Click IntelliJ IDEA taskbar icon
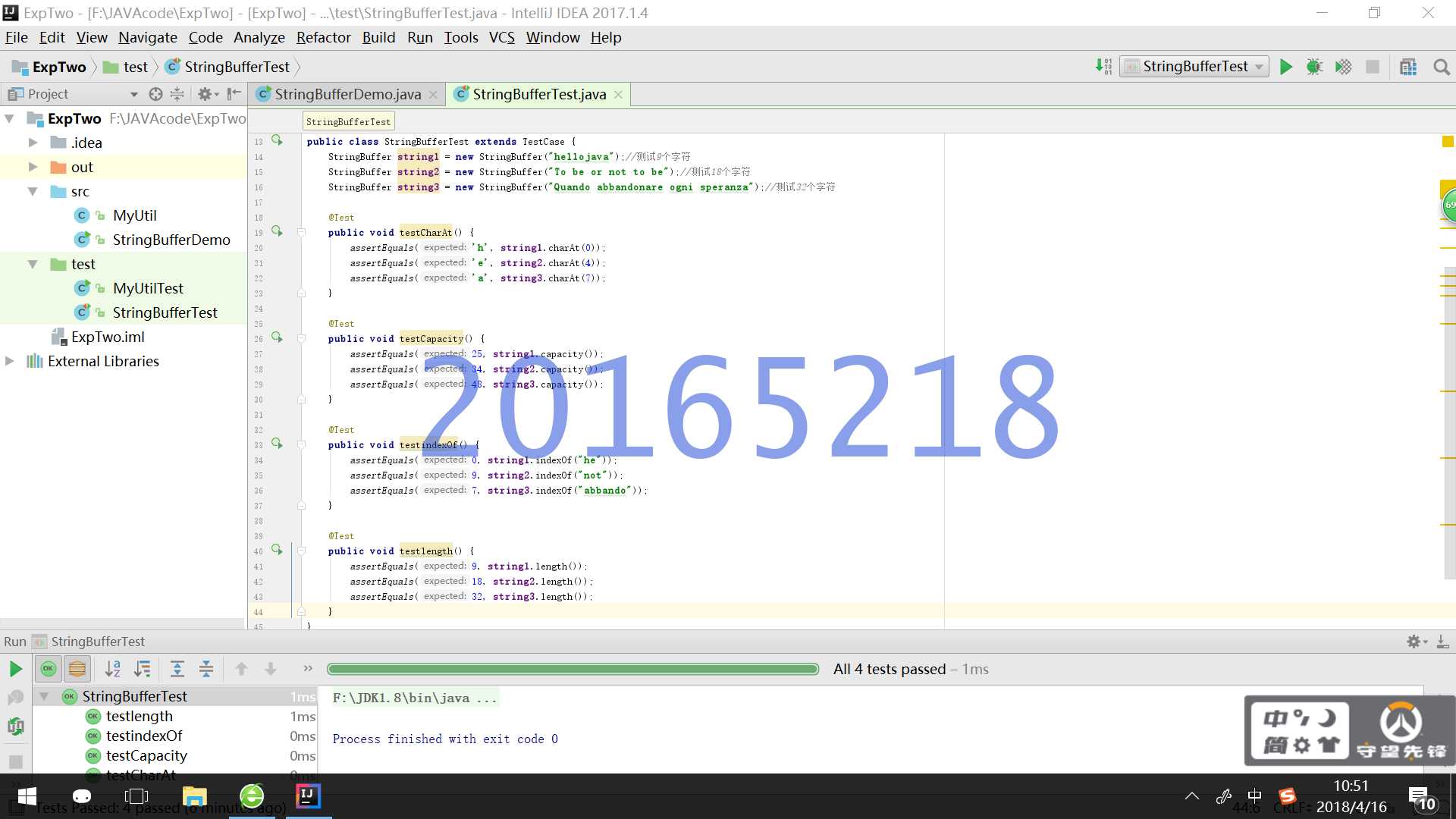The height and width of the screenshot is (819, 1456). (x=307, y=796)
